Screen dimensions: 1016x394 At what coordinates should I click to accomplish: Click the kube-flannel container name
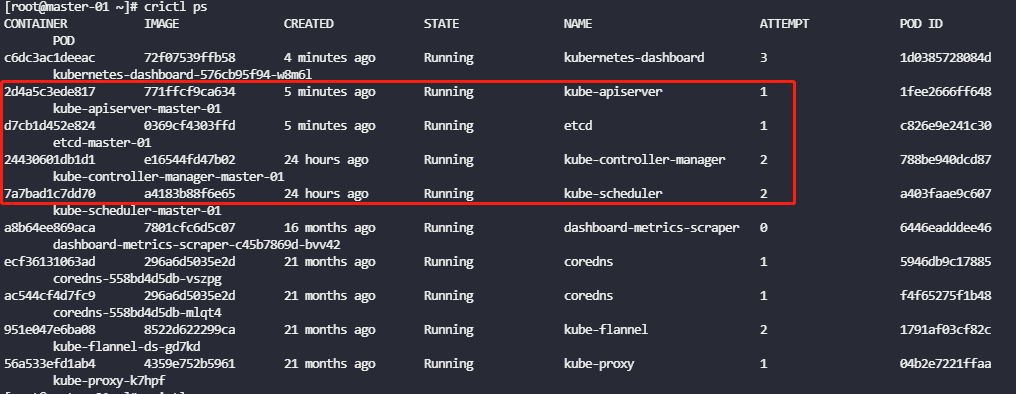pyautogui.click(x=606, y=330)
